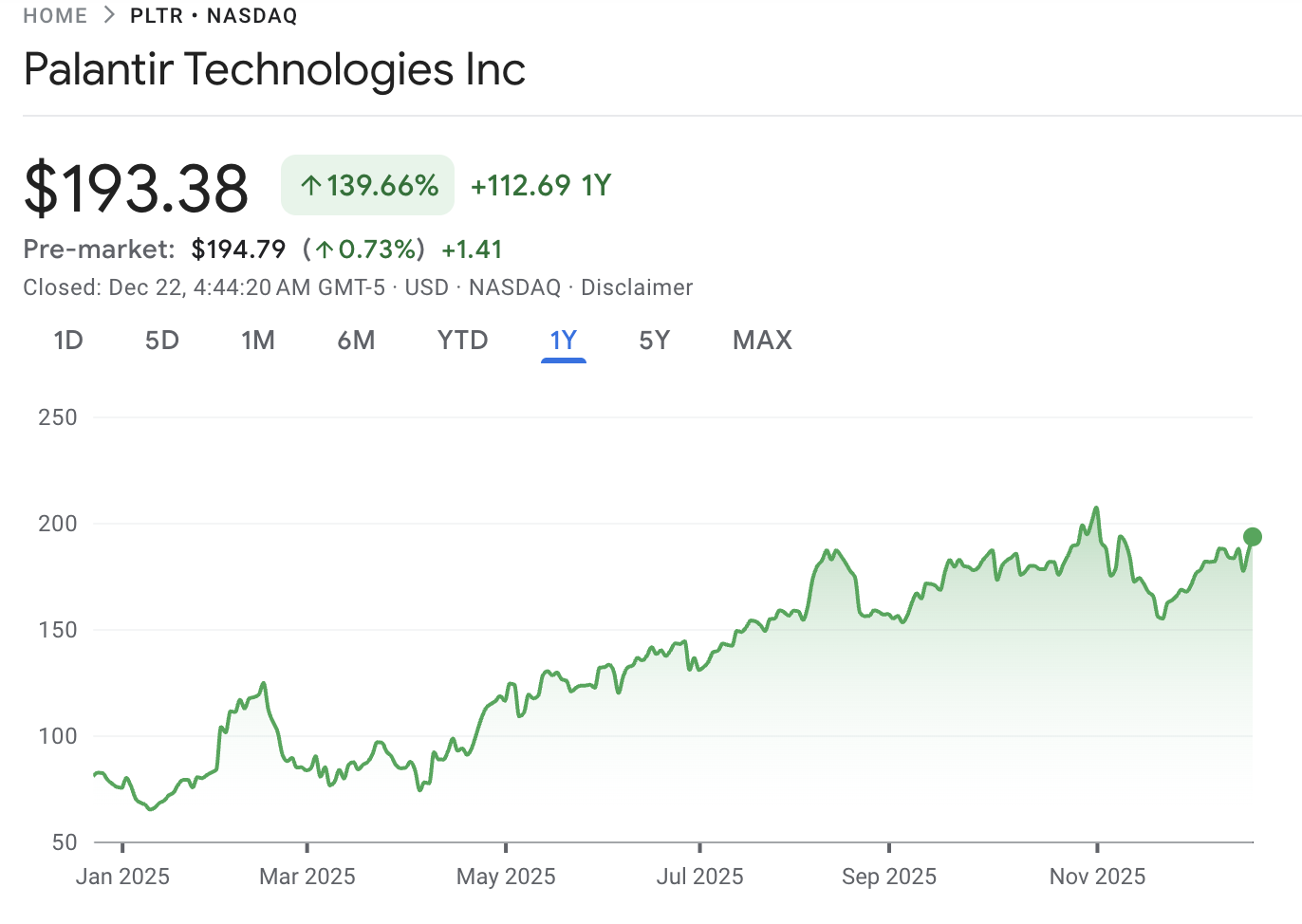Switch to the 5D chart timeframe
The image size is (1302, 924).
[161, 340]
